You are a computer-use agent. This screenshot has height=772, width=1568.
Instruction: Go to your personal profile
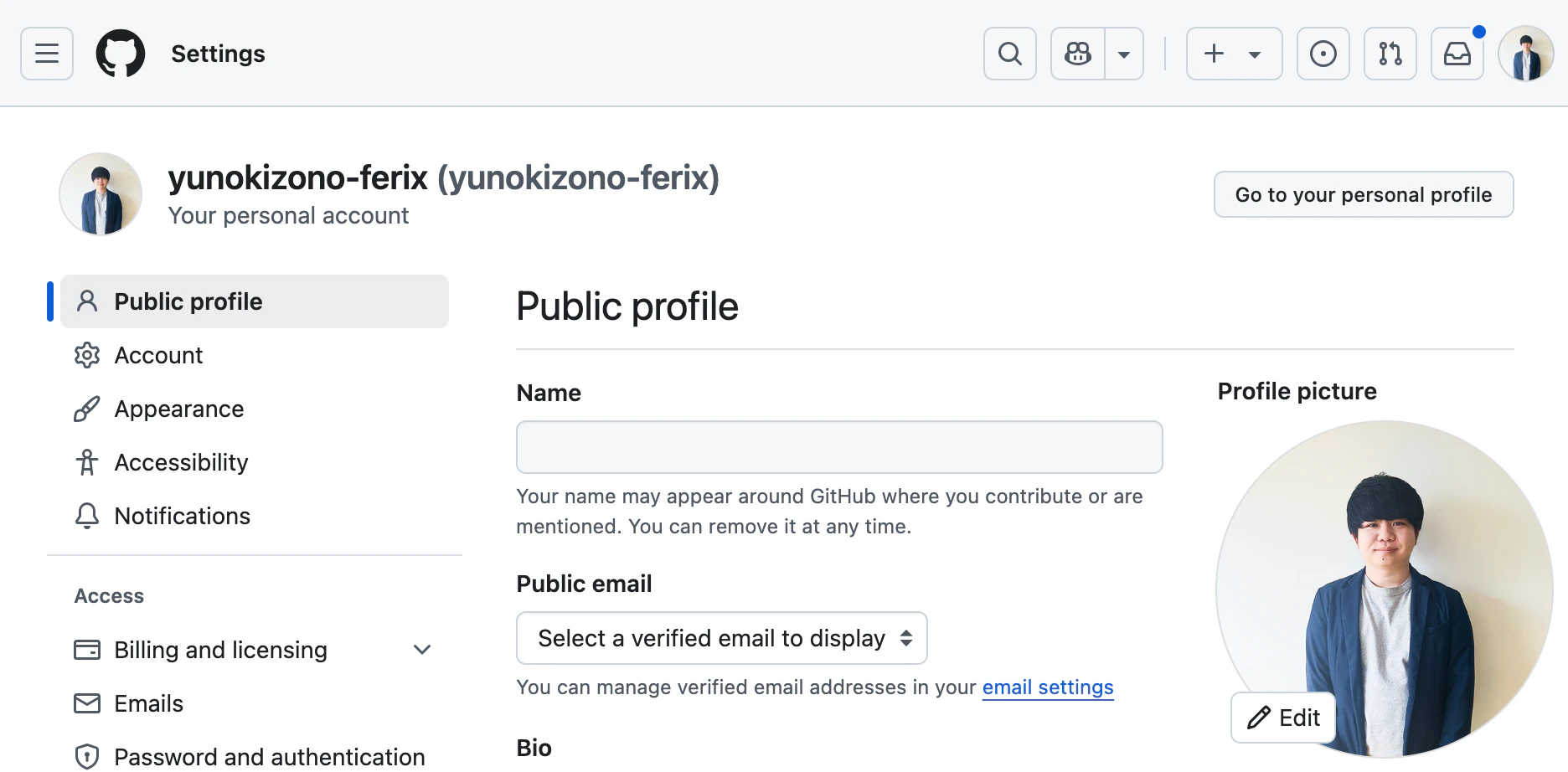pos(1364,194)
